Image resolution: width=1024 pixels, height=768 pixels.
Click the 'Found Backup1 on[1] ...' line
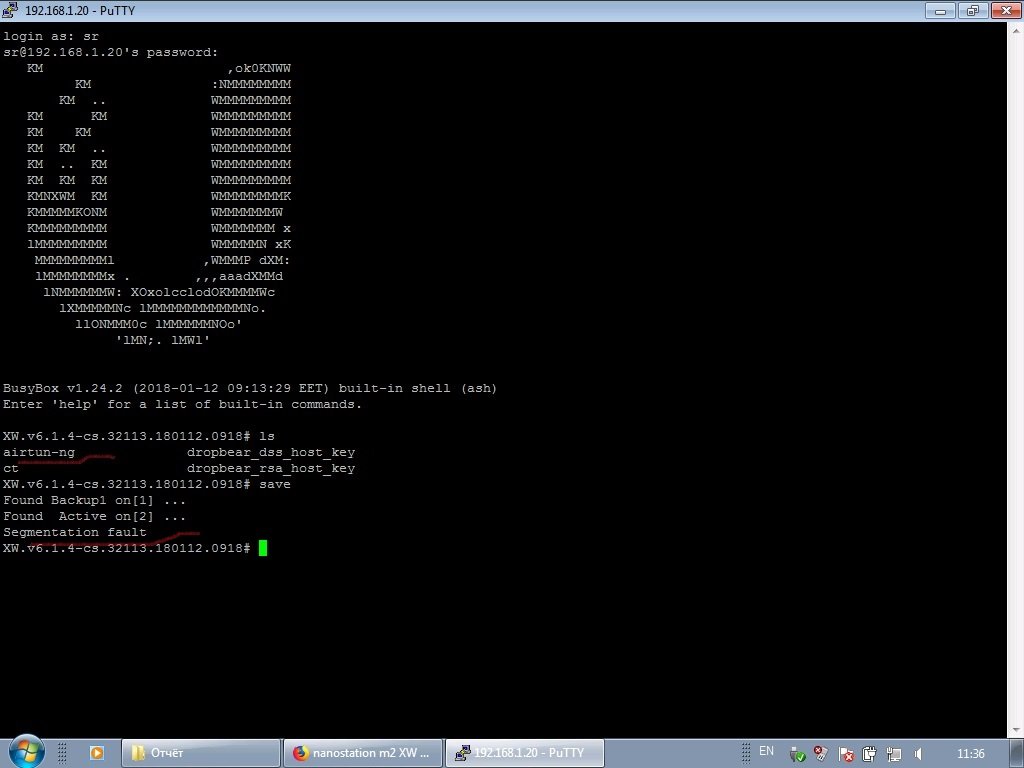tap(94, 500)
